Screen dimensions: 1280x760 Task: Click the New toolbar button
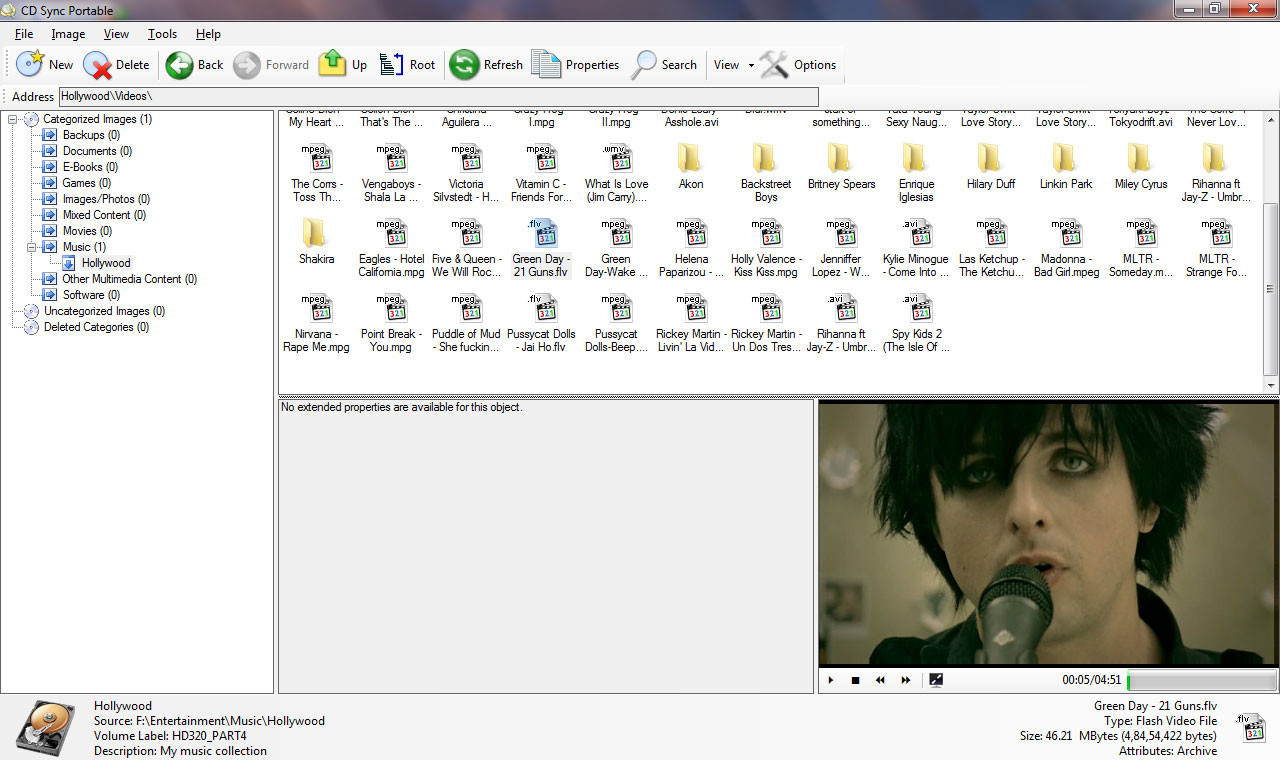(x=45, y=65)
